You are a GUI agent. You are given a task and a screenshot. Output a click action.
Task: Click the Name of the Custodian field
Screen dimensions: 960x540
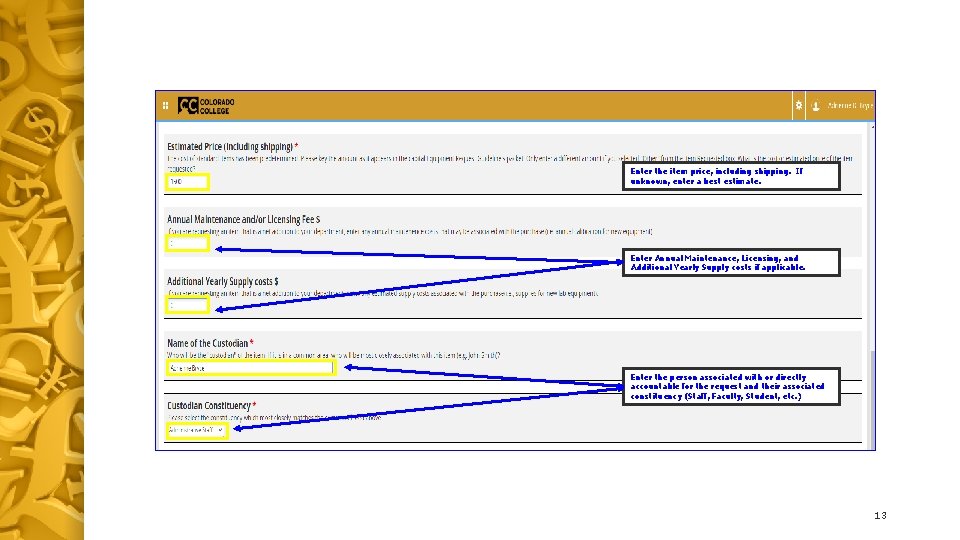(x=250, y=368)
